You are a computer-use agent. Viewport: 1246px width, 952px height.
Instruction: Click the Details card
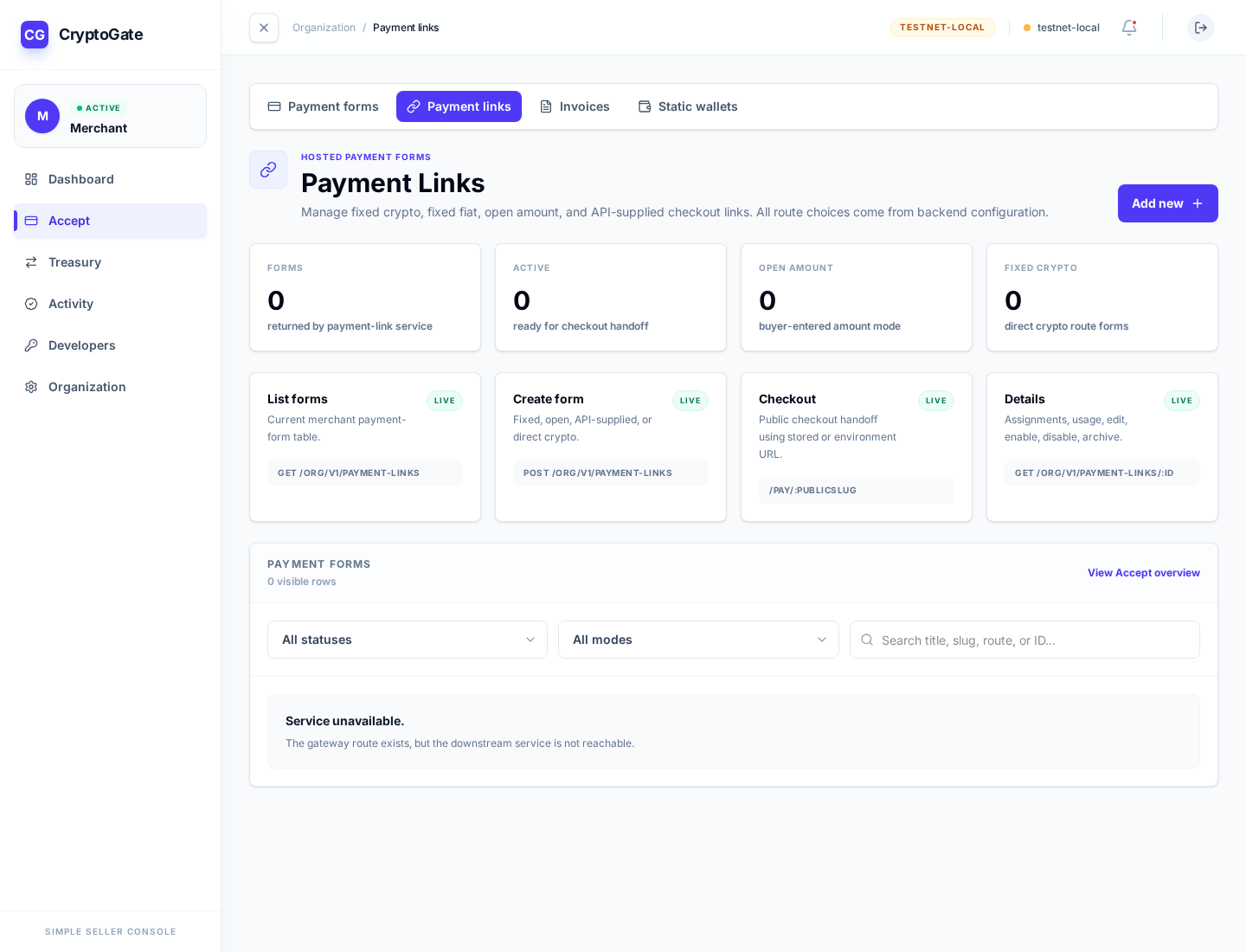pyautogui.click(x=1102, y=447)
